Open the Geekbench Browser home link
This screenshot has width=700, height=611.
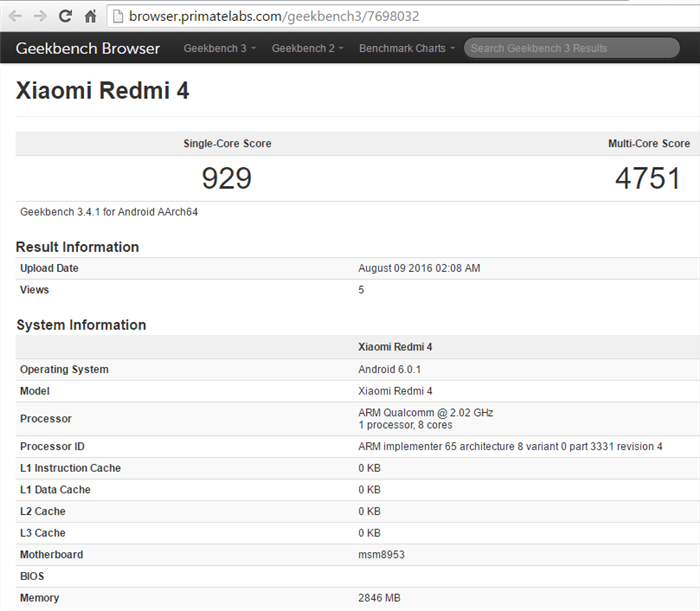tap(88, 48)
